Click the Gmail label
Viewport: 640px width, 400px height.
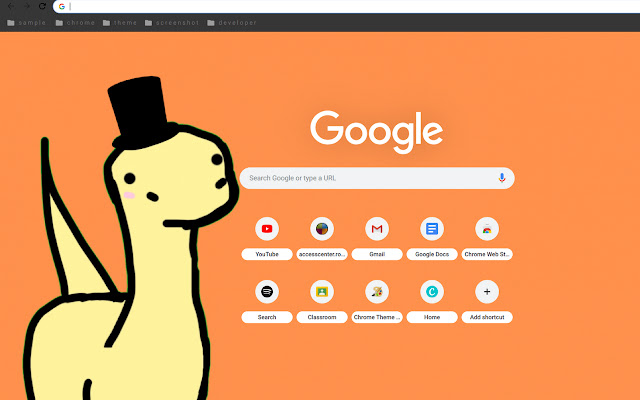click(x=377, y=254)
